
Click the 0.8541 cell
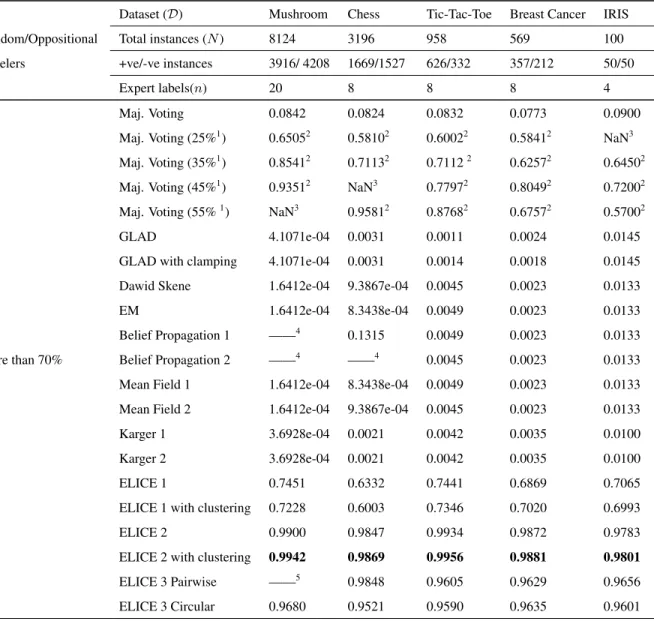pos(289,161)
